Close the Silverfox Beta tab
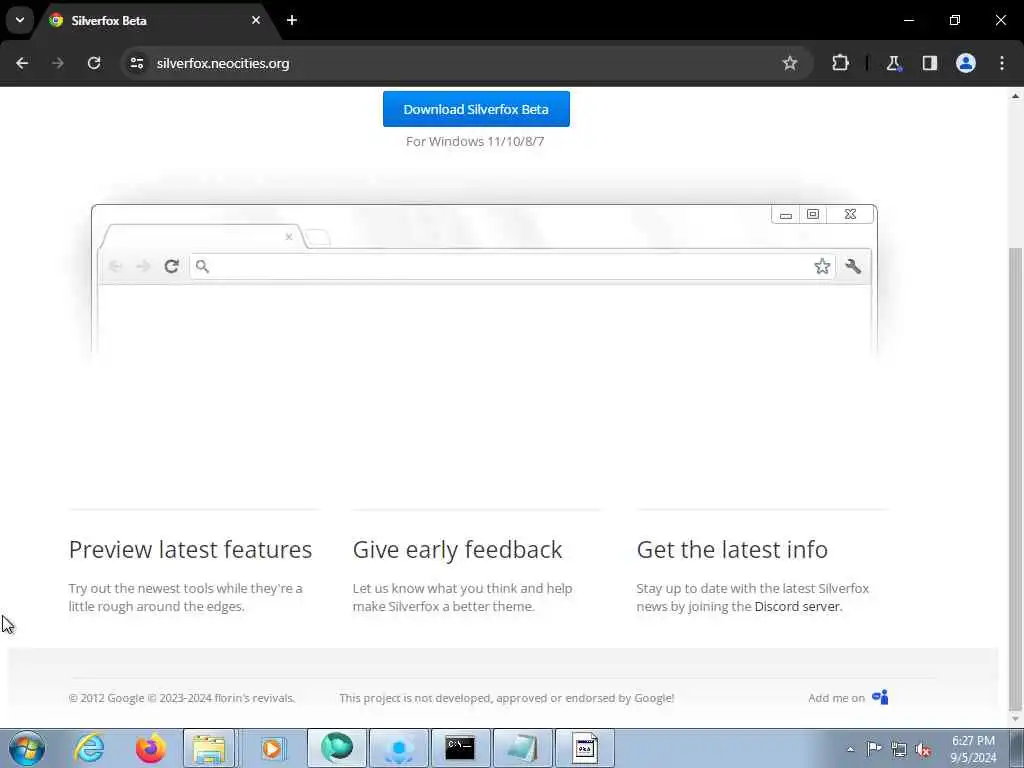The width and height of the screenshot is (1024, 768). click(255, 20)
